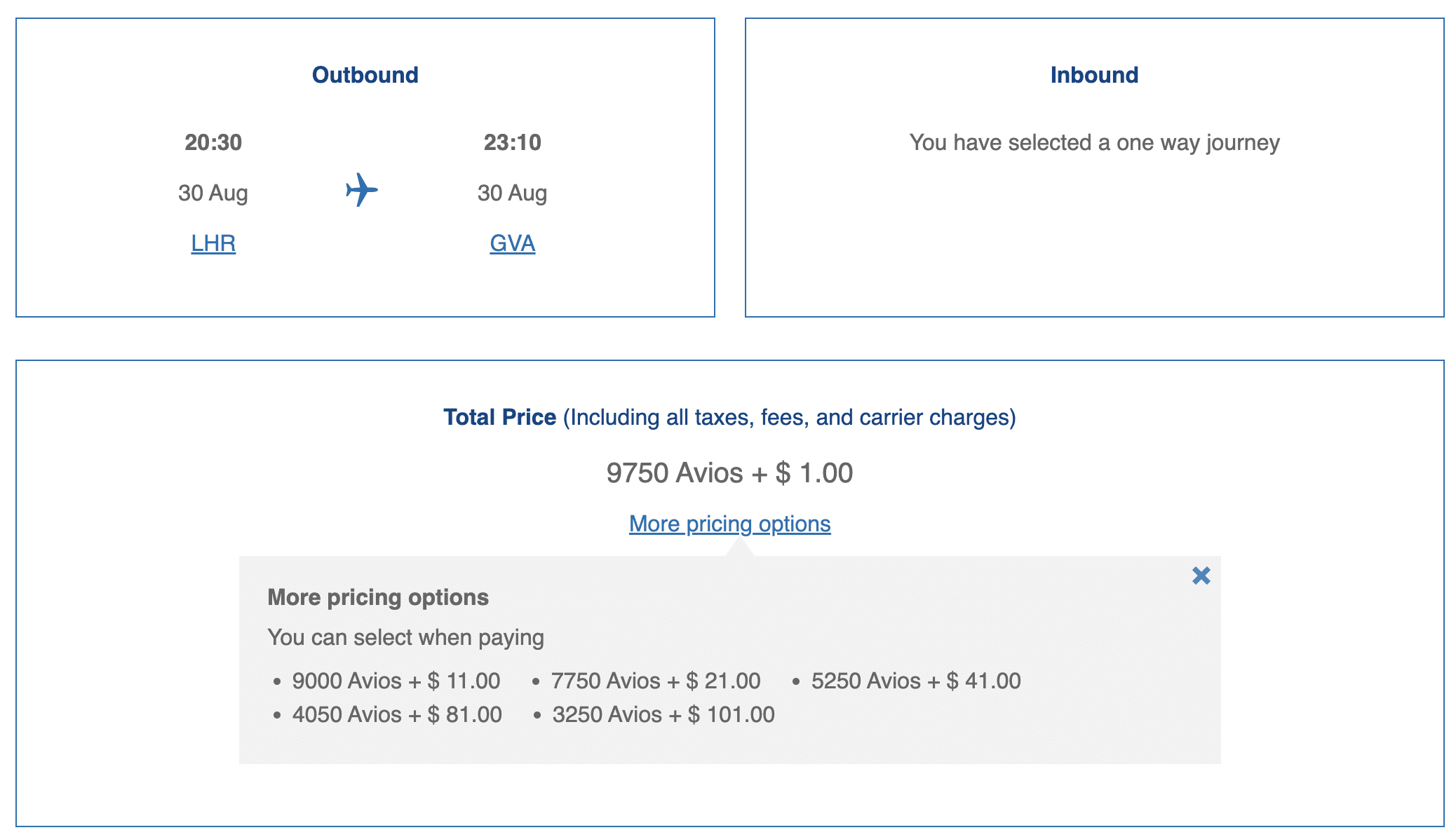
Task: Click the 9750 Avios + $1.00 total
Action: (729, 473)
